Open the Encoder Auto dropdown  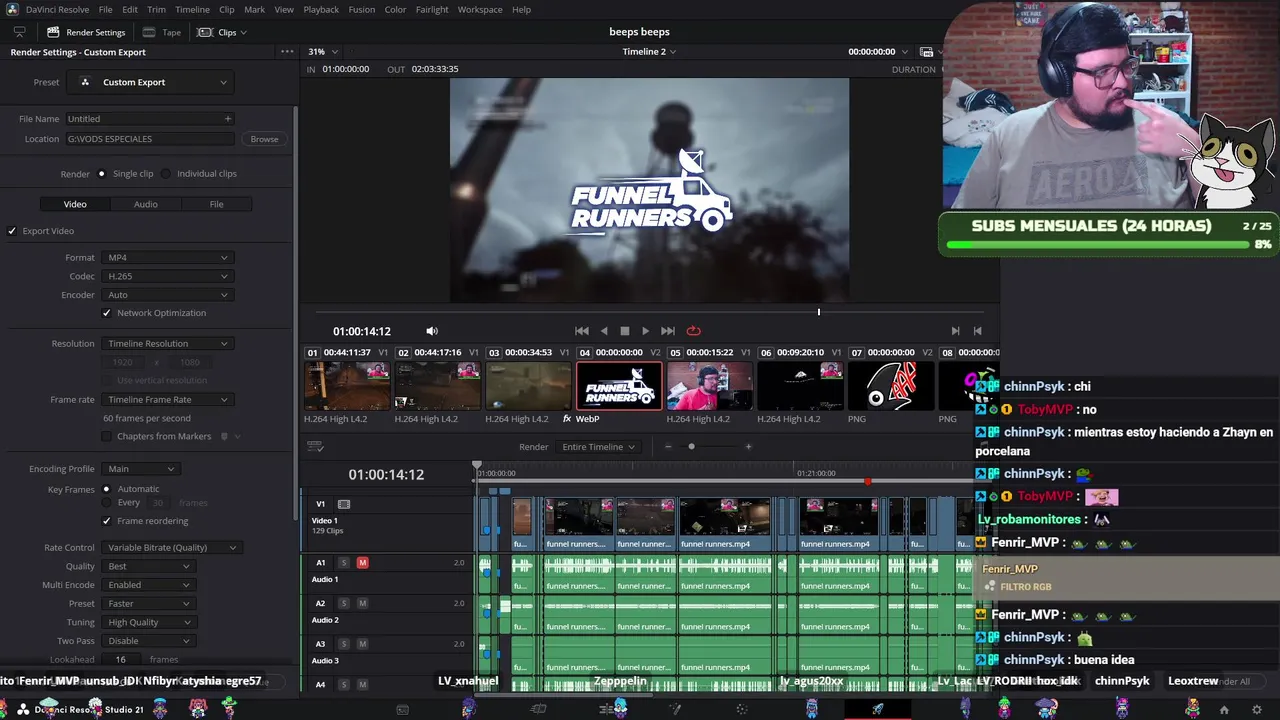[166, 295]
